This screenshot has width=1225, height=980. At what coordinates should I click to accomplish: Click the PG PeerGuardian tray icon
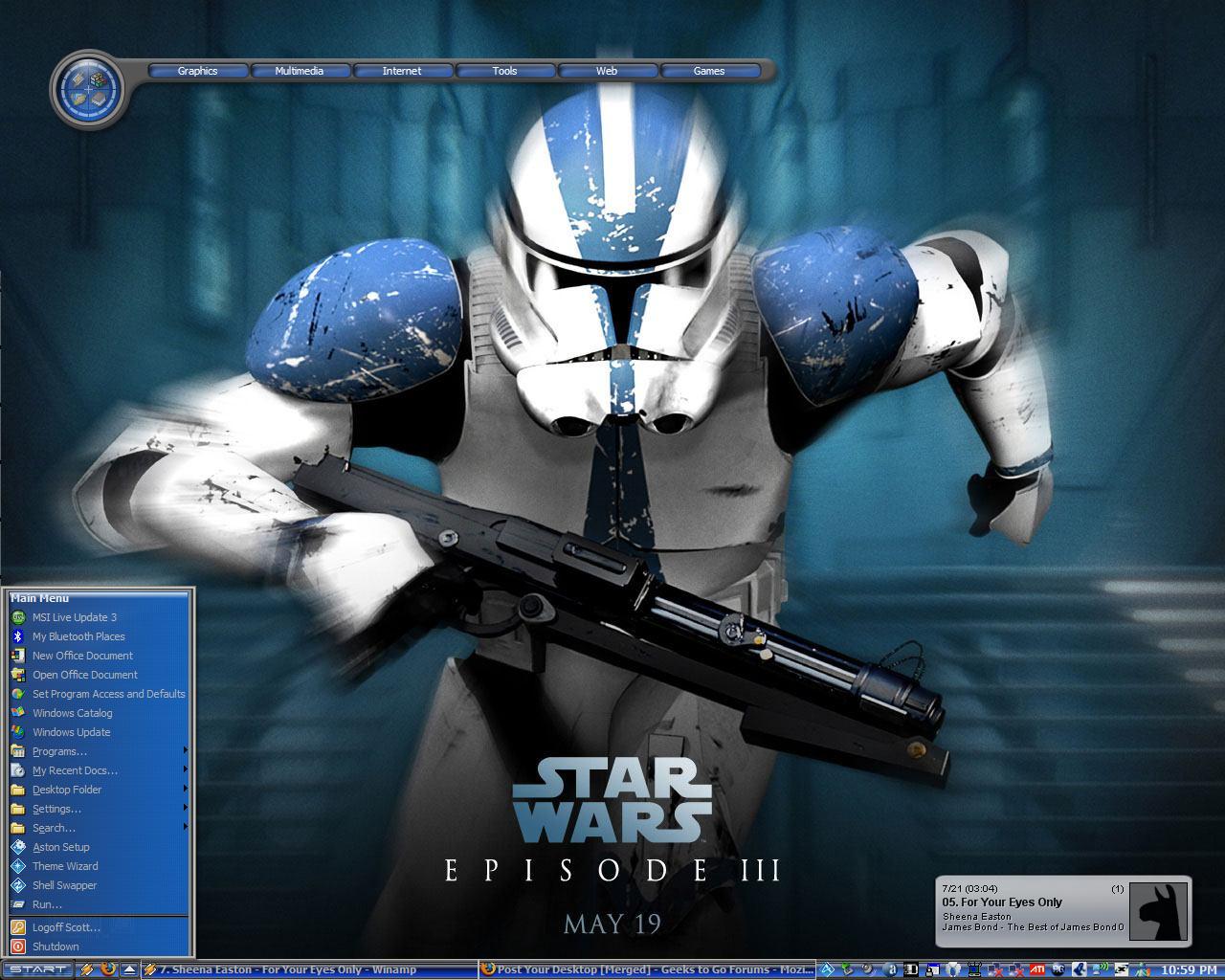point(1058,969)
